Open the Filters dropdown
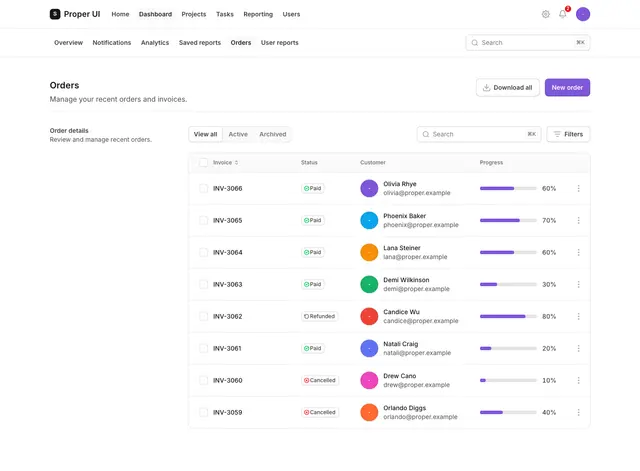The height and width of the screenshot is (471, 640). pyautogui.click(x=568, y=134)
